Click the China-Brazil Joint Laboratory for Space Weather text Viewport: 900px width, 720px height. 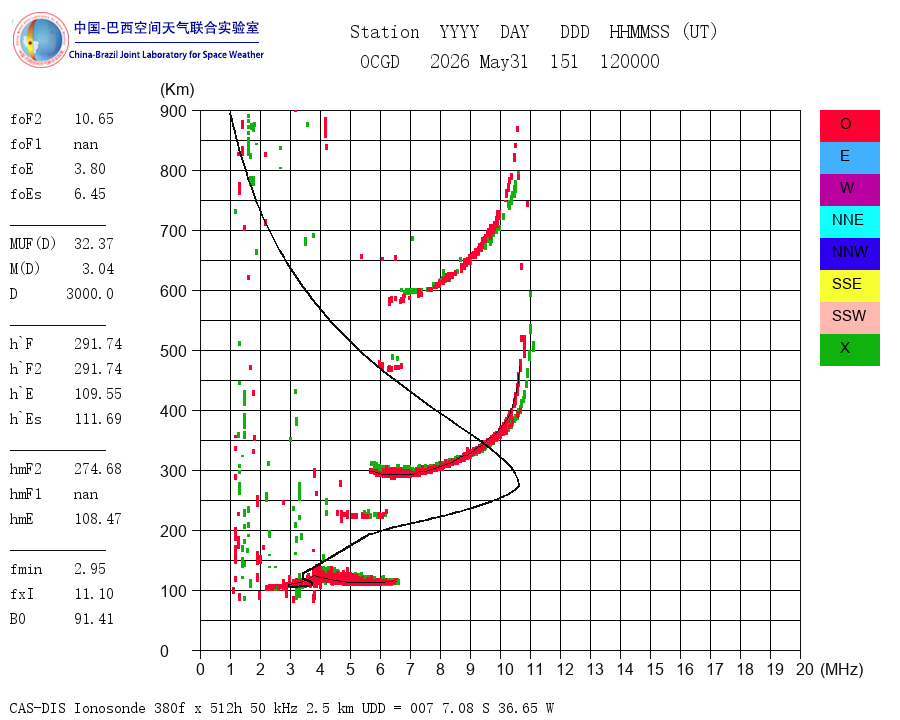(166, 55)
